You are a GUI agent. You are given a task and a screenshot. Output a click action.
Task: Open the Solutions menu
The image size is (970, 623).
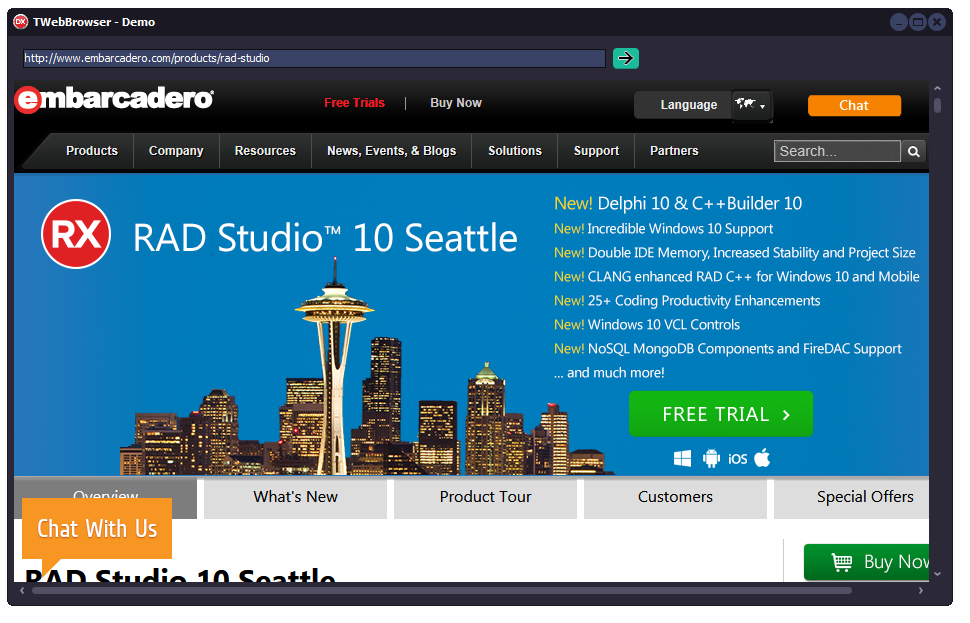[515, 151]
